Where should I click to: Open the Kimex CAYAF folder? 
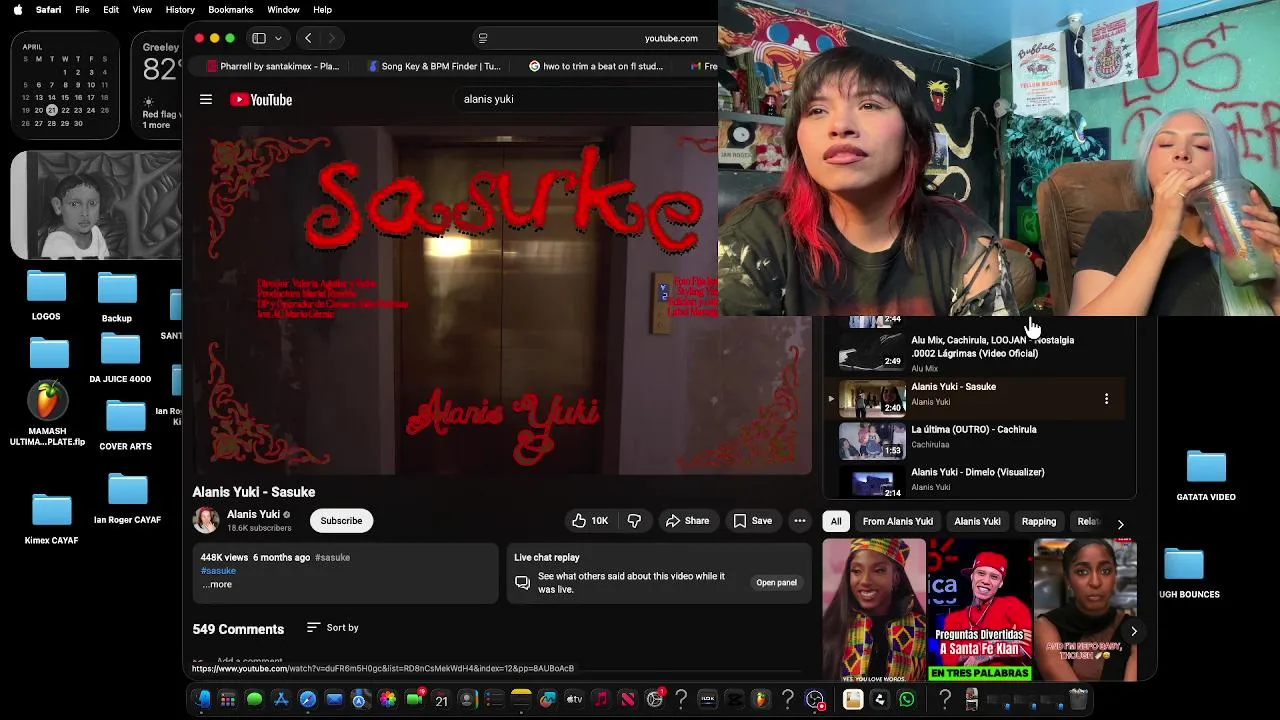coord(51,519)
